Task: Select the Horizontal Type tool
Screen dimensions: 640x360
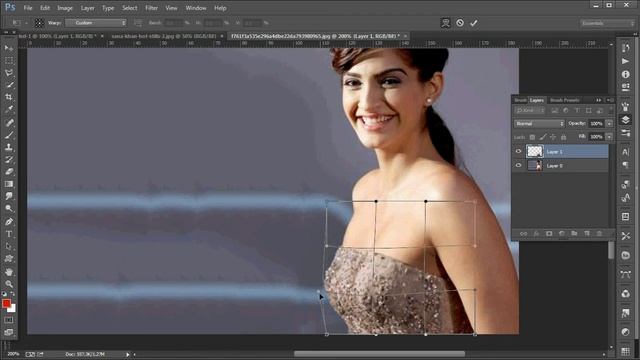Action: coord(9,234)
